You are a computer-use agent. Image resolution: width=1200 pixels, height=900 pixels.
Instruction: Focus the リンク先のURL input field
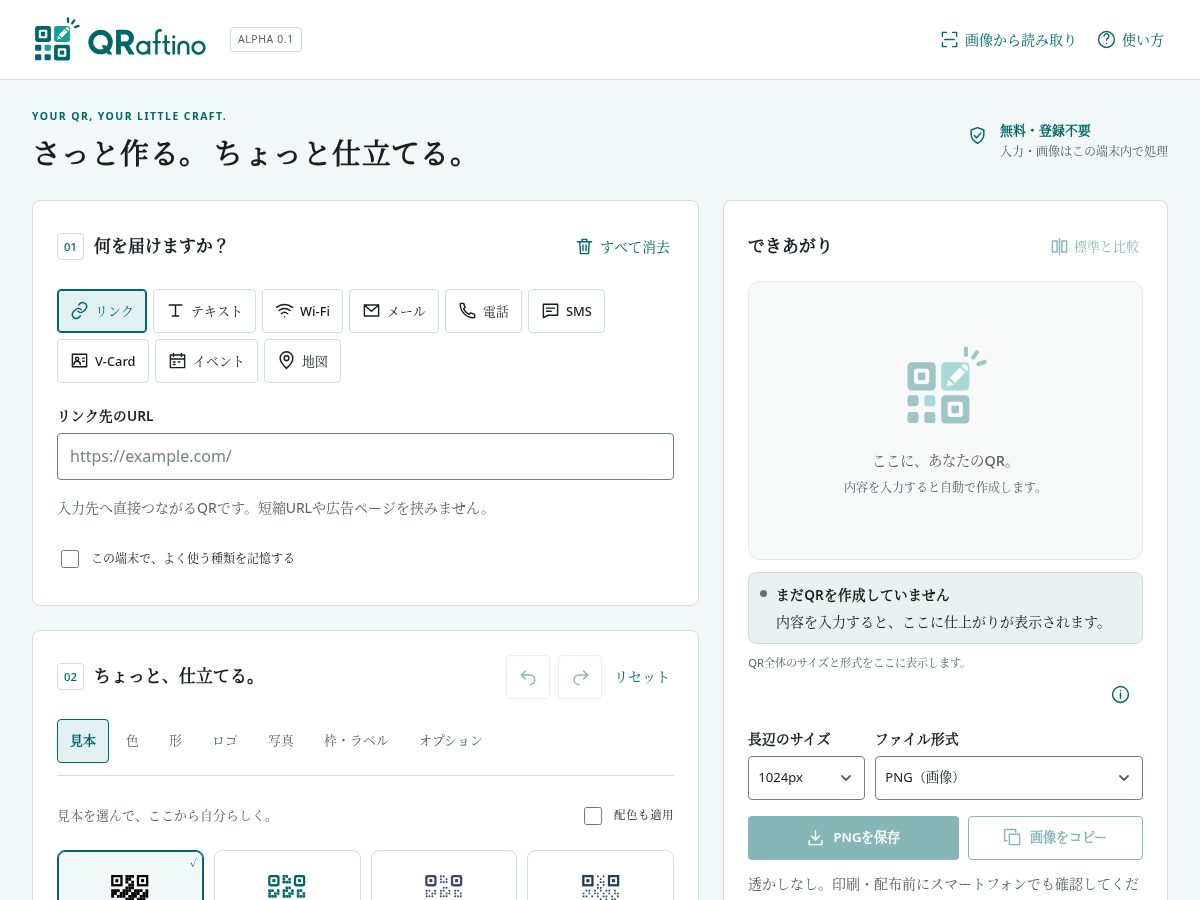pyautogui.click(x=365, y=456)
